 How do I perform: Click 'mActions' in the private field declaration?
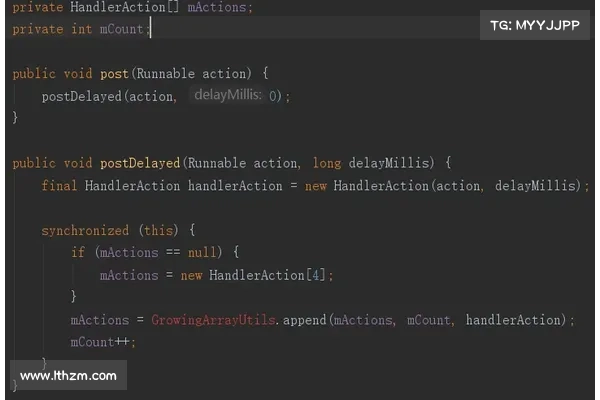pyautogui.click(x=217, y=7)
